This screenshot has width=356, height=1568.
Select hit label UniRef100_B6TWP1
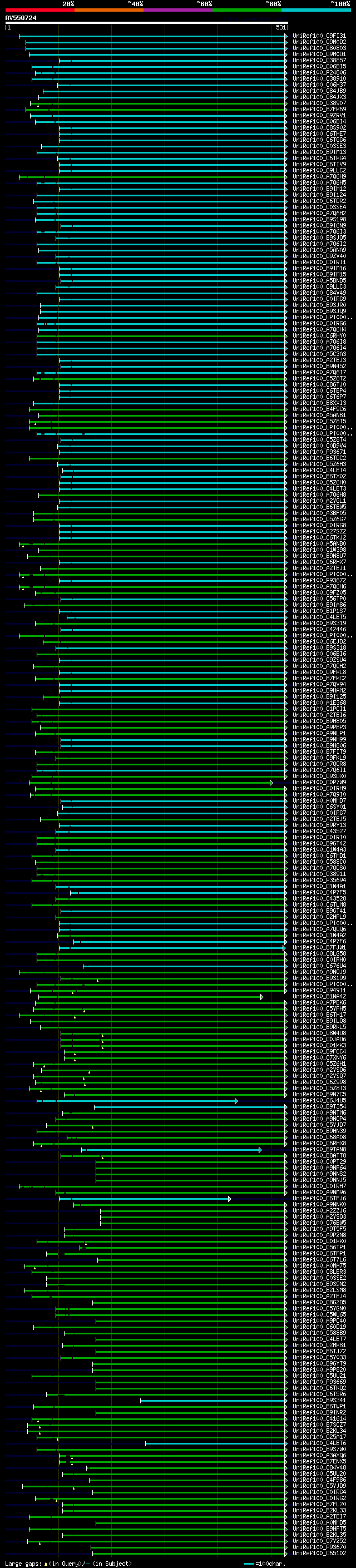click(319, 1407)
